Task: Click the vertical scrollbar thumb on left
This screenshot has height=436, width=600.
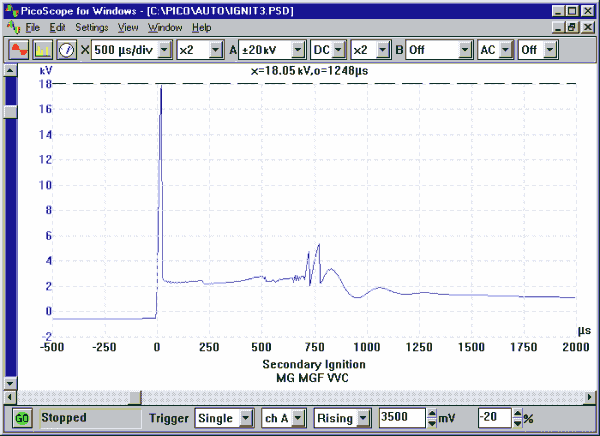Action: pos(12,111)
